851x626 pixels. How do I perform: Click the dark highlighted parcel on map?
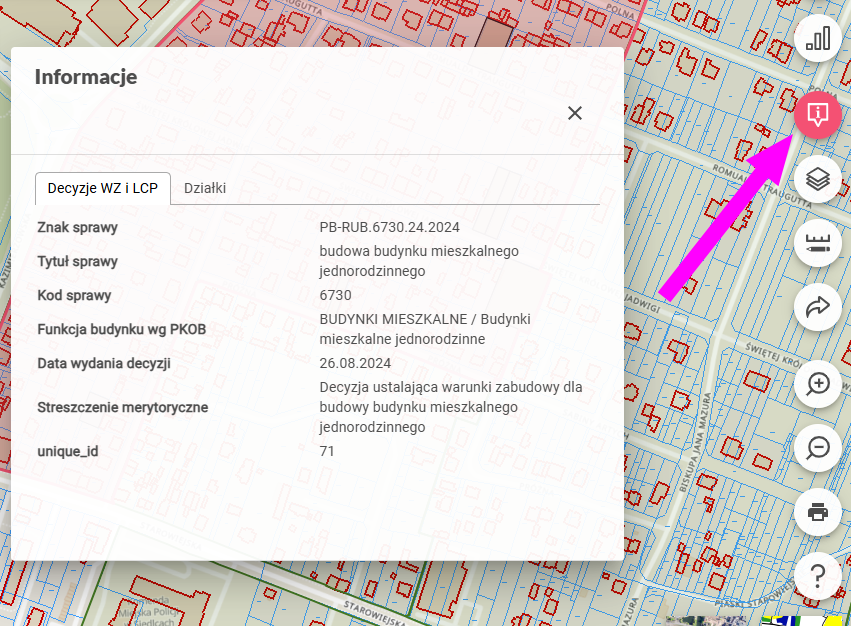[x=492, y=30]
